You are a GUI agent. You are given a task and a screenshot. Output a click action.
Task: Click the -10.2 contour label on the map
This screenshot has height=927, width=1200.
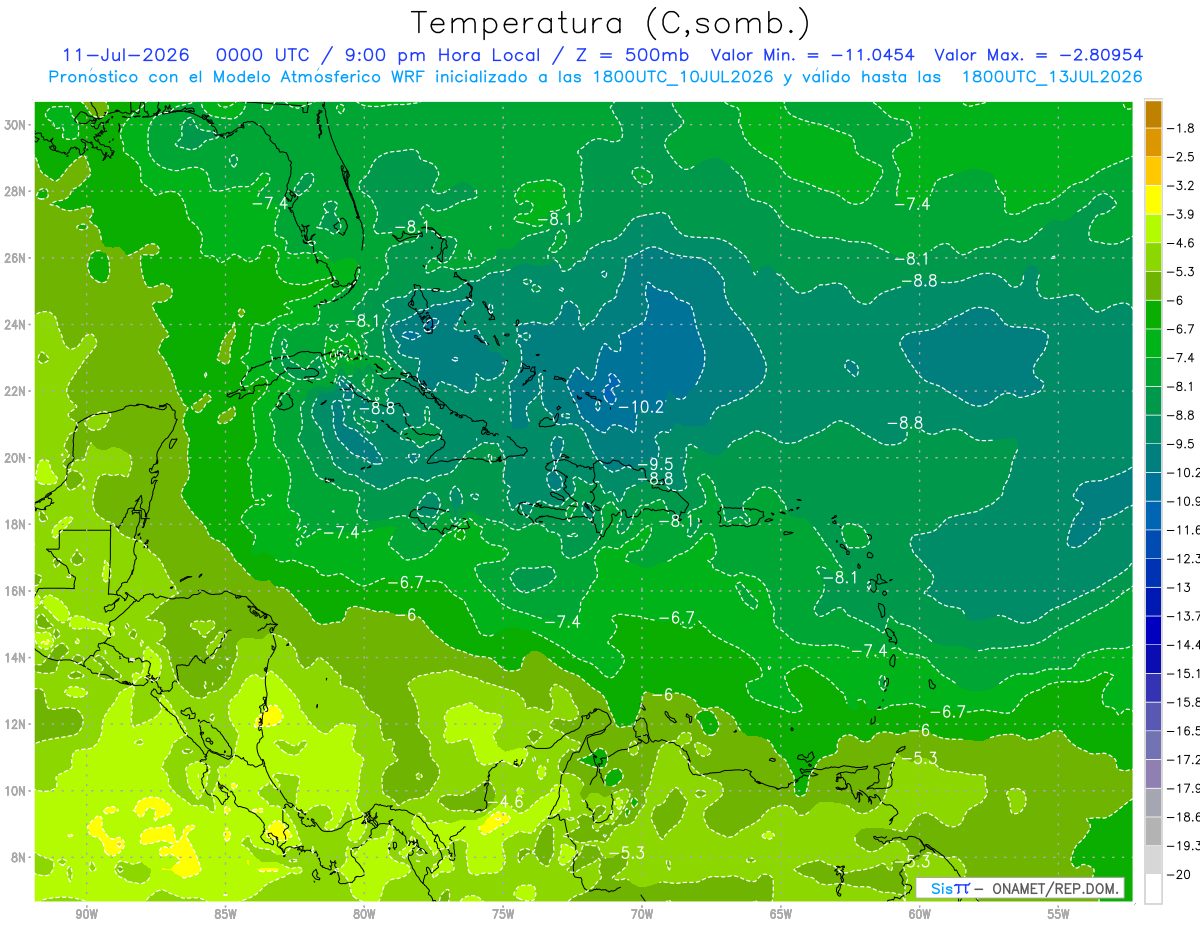point(641,406)
